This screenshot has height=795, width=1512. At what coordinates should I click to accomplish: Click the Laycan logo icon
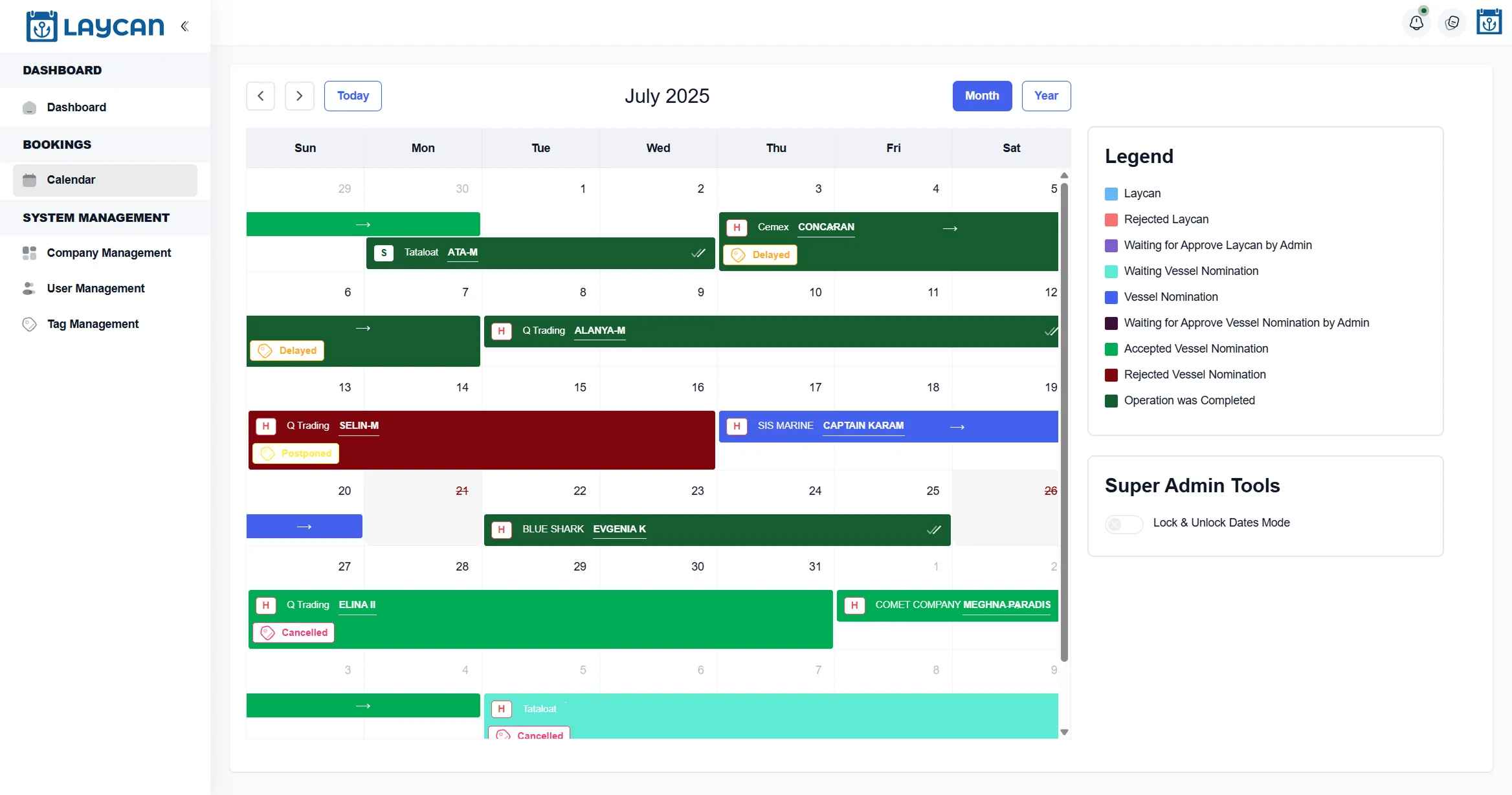click(x=41, y=27)
